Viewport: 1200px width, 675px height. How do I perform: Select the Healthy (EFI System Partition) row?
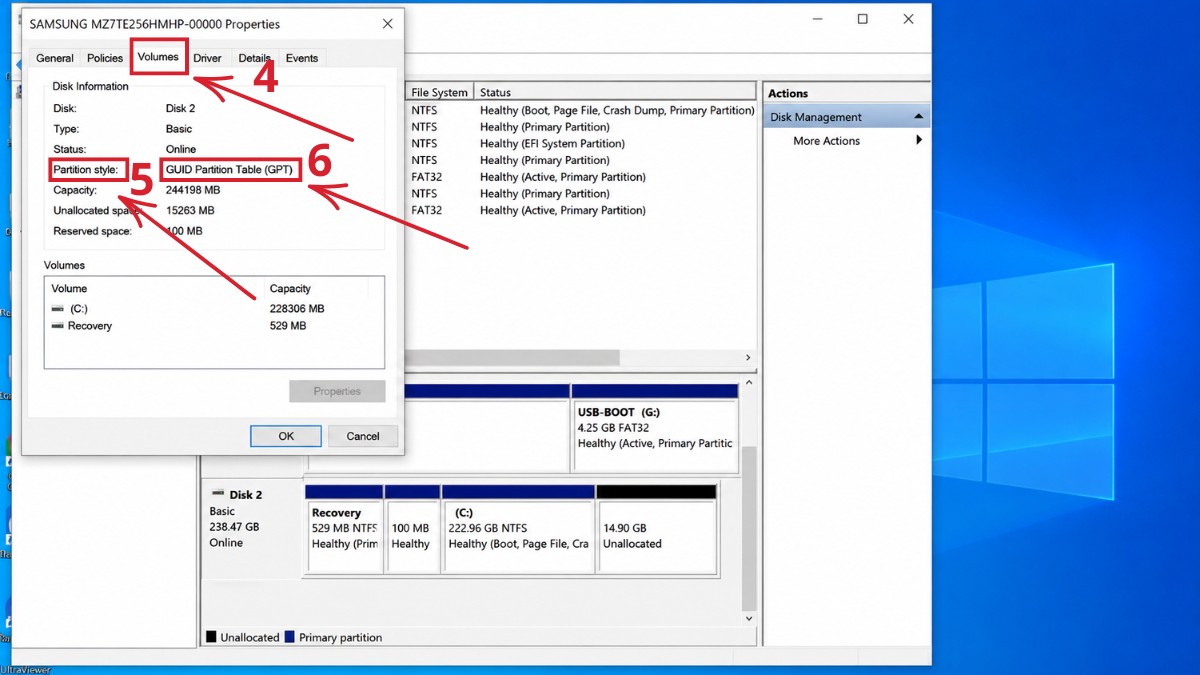click(581, 144)
